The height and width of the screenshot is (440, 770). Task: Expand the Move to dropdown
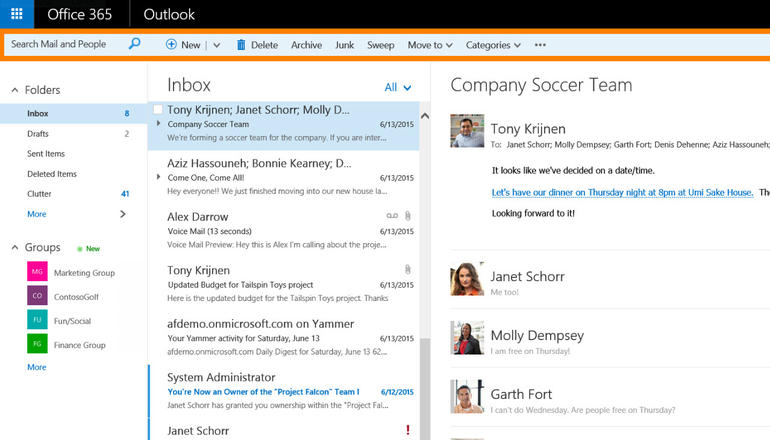coord(430,45)
